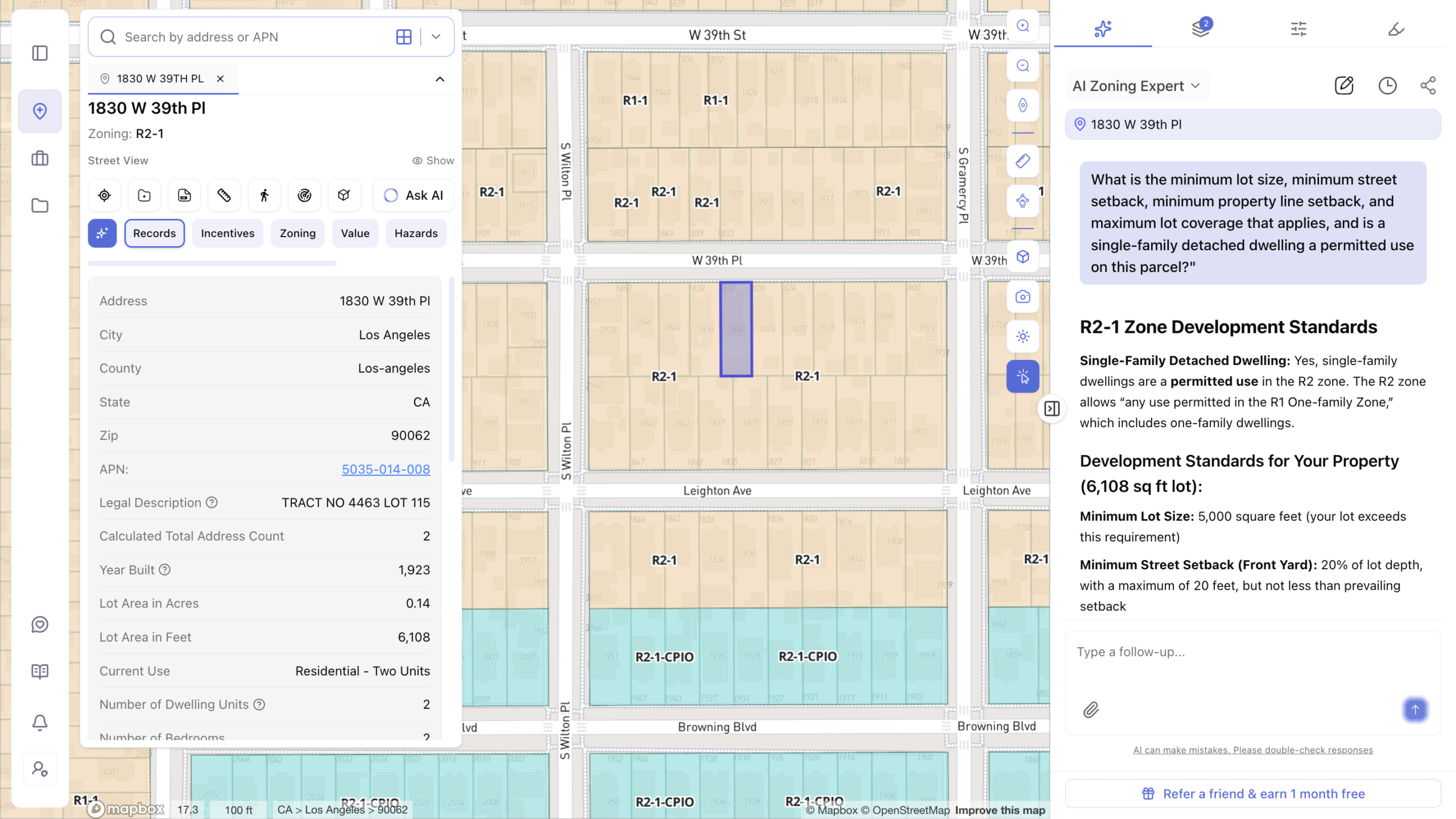Click the horizontal tab scroll bar
Viewport: 1456px width, 819px height.
point(212,263)
